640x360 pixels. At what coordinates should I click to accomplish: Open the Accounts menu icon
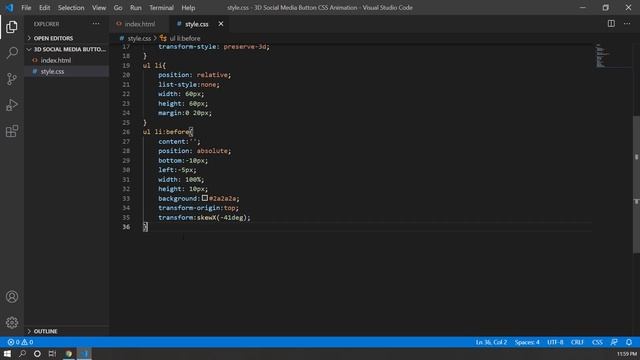point(12,297)
